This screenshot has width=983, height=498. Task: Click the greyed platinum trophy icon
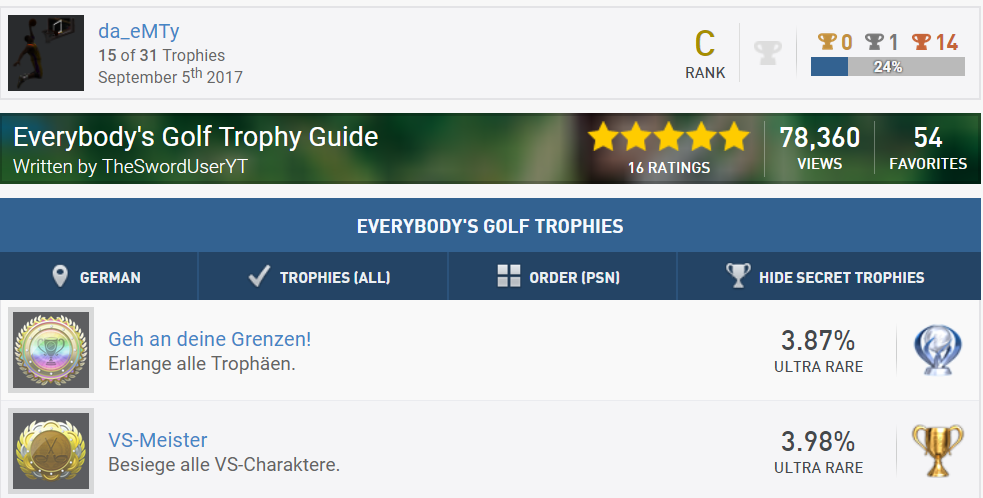coord(767,52)
